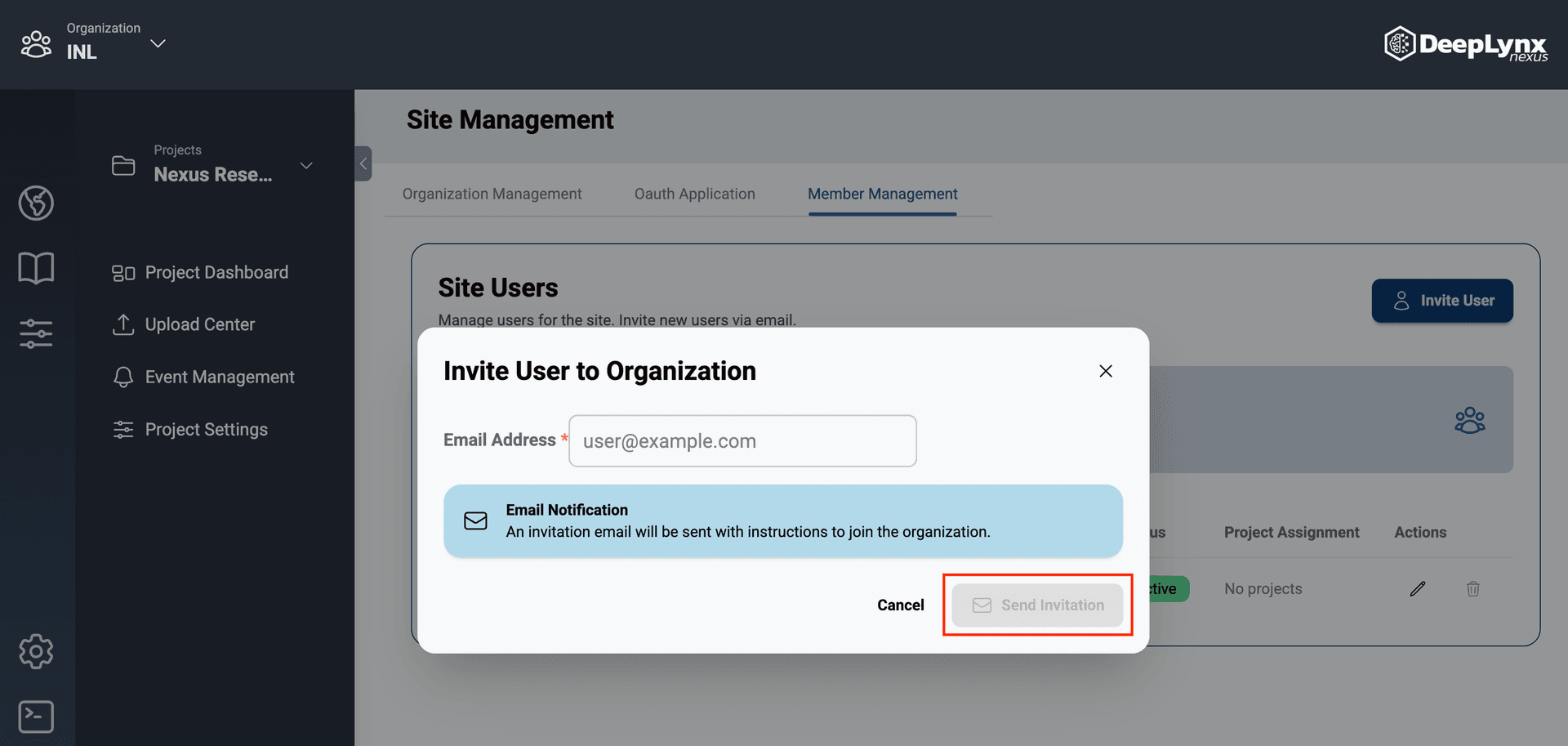The width and height of the screenshot is (1568, 746).
Task: Click the DeepLynx Nexus logo
Action: [x=1466, y=43]
